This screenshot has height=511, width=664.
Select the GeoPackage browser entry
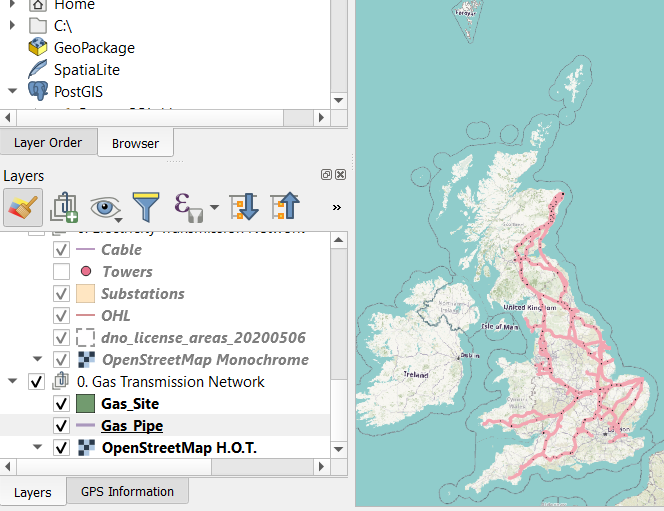coord(94,47)
